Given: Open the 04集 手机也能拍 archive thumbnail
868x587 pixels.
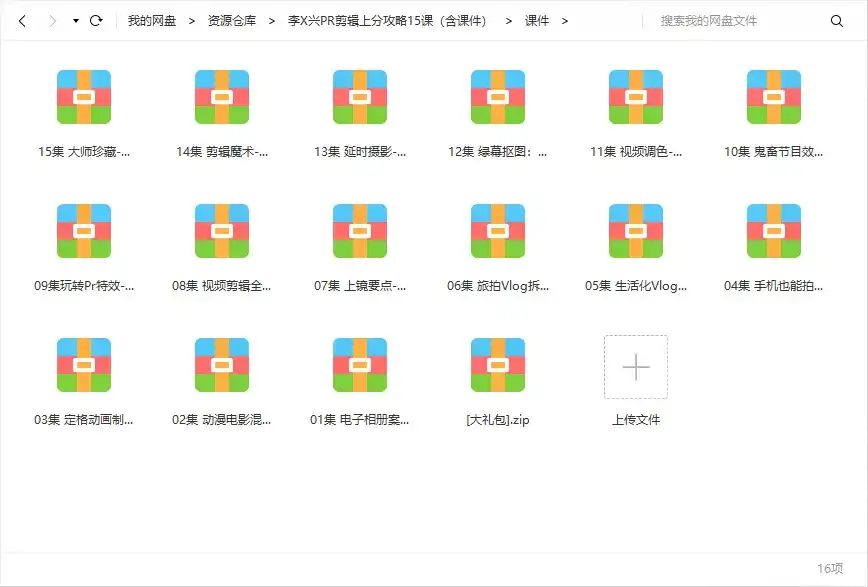Looking at the screenshot, I should pyautogui.click(x=773, y=231).
